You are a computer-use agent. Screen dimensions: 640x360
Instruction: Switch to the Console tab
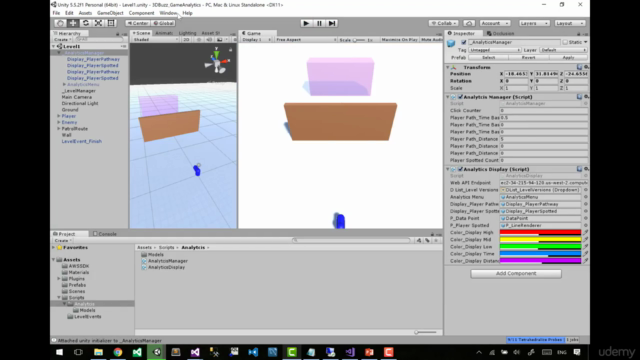[105, 234]
